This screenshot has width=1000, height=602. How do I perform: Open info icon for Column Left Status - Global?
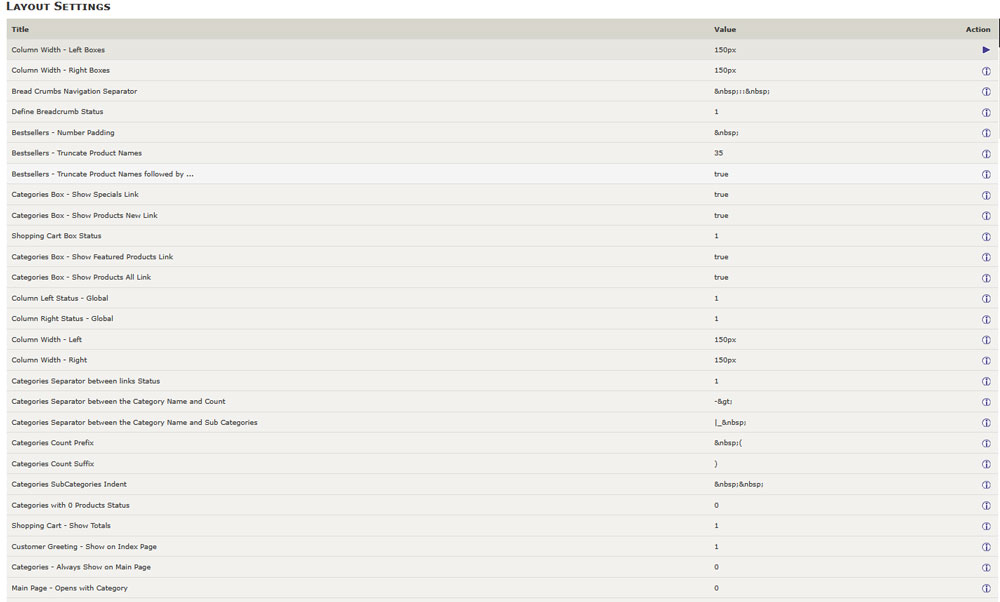(x=986, y=299)
